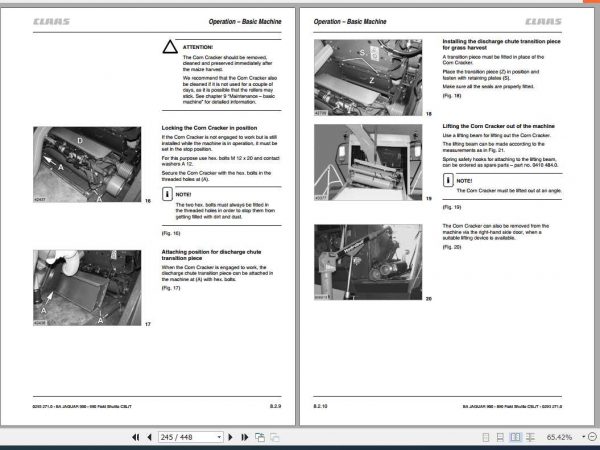Click the previous view icon
The width and height of the screenshot is (600, 450).
coord(260,437)
